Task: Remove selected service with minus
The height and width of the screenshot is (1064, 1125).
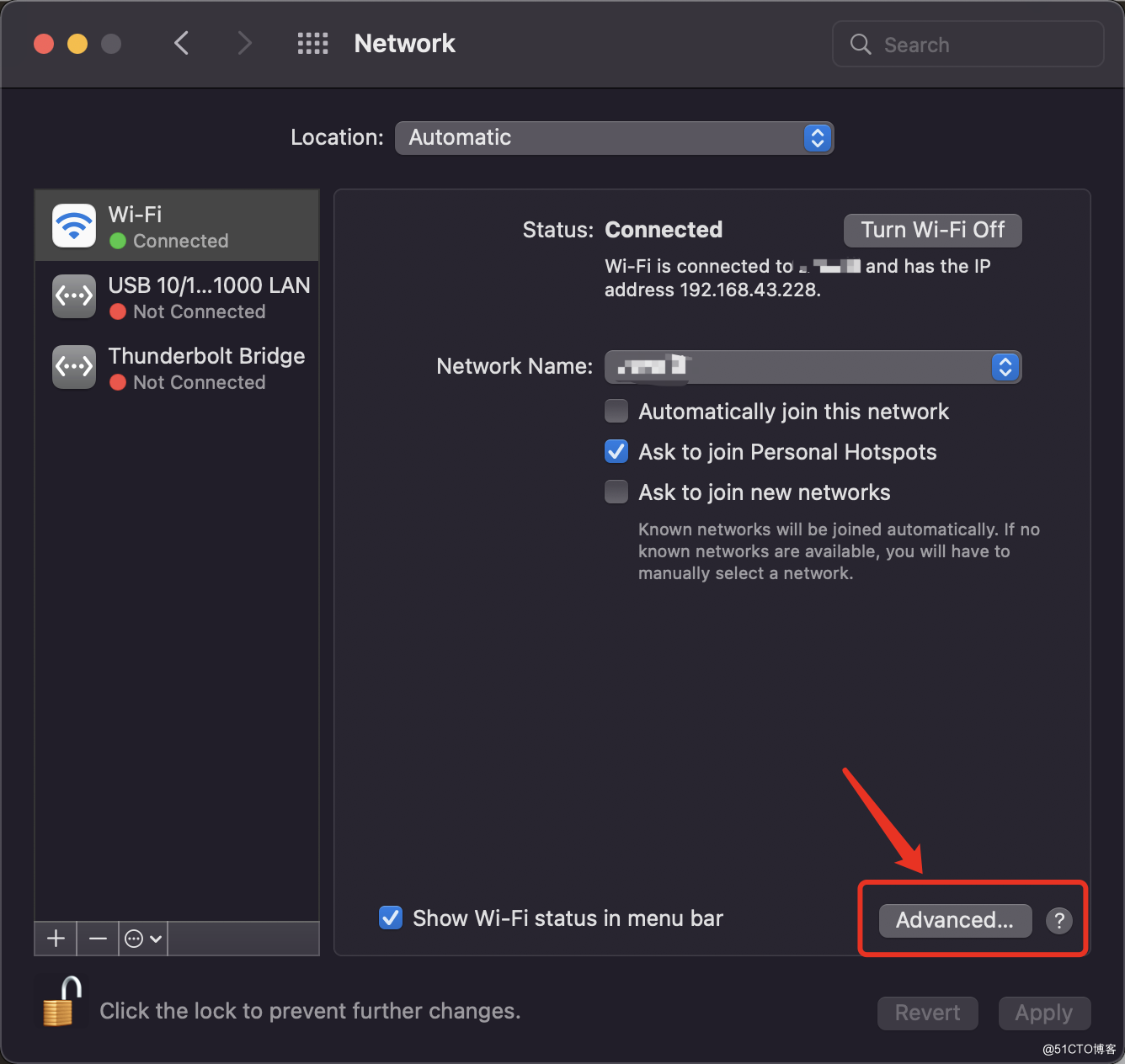Action: pos(98,938)
